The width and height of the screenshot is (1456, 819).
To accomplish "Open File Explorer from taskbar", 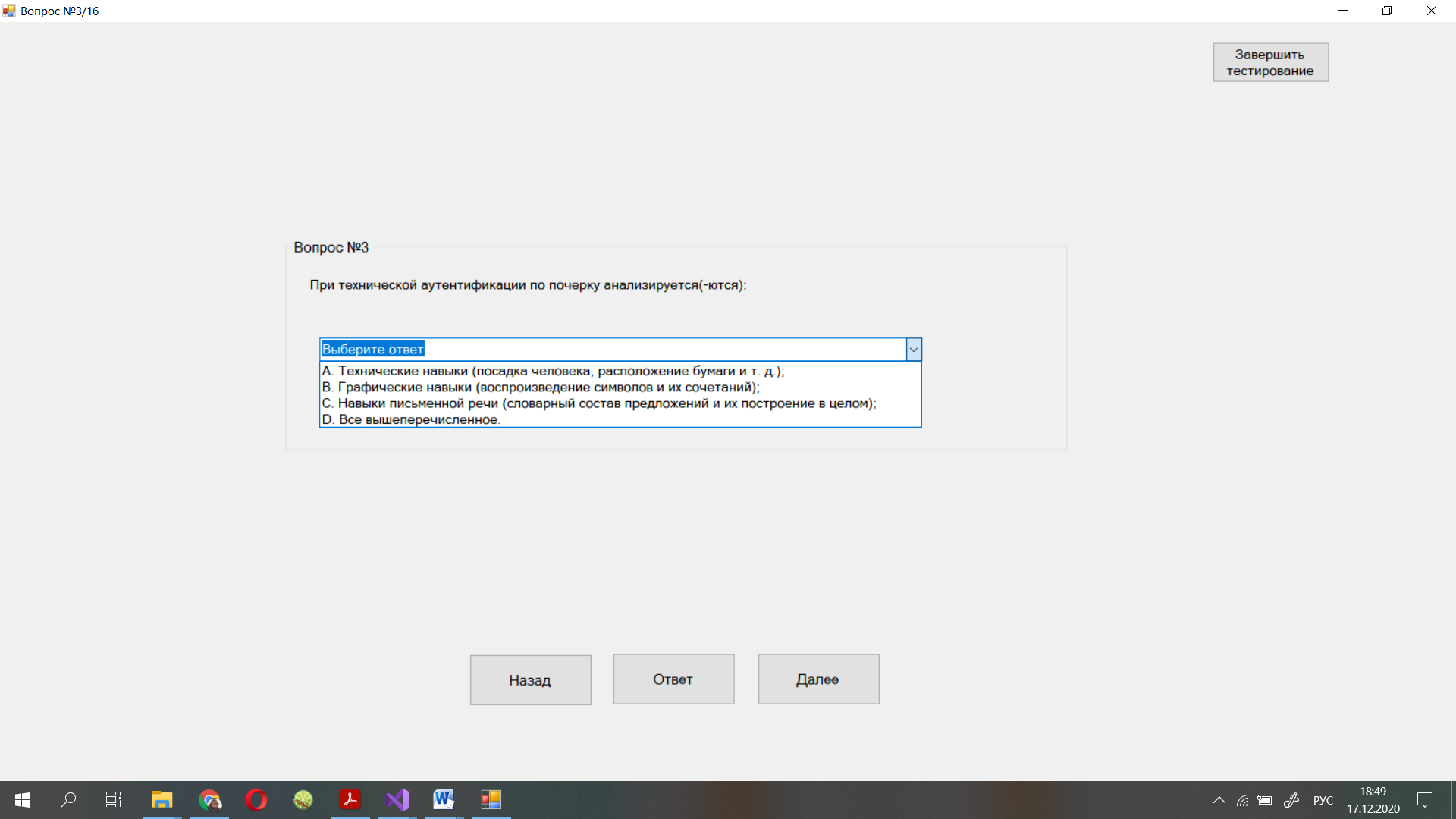I will 162,800.
